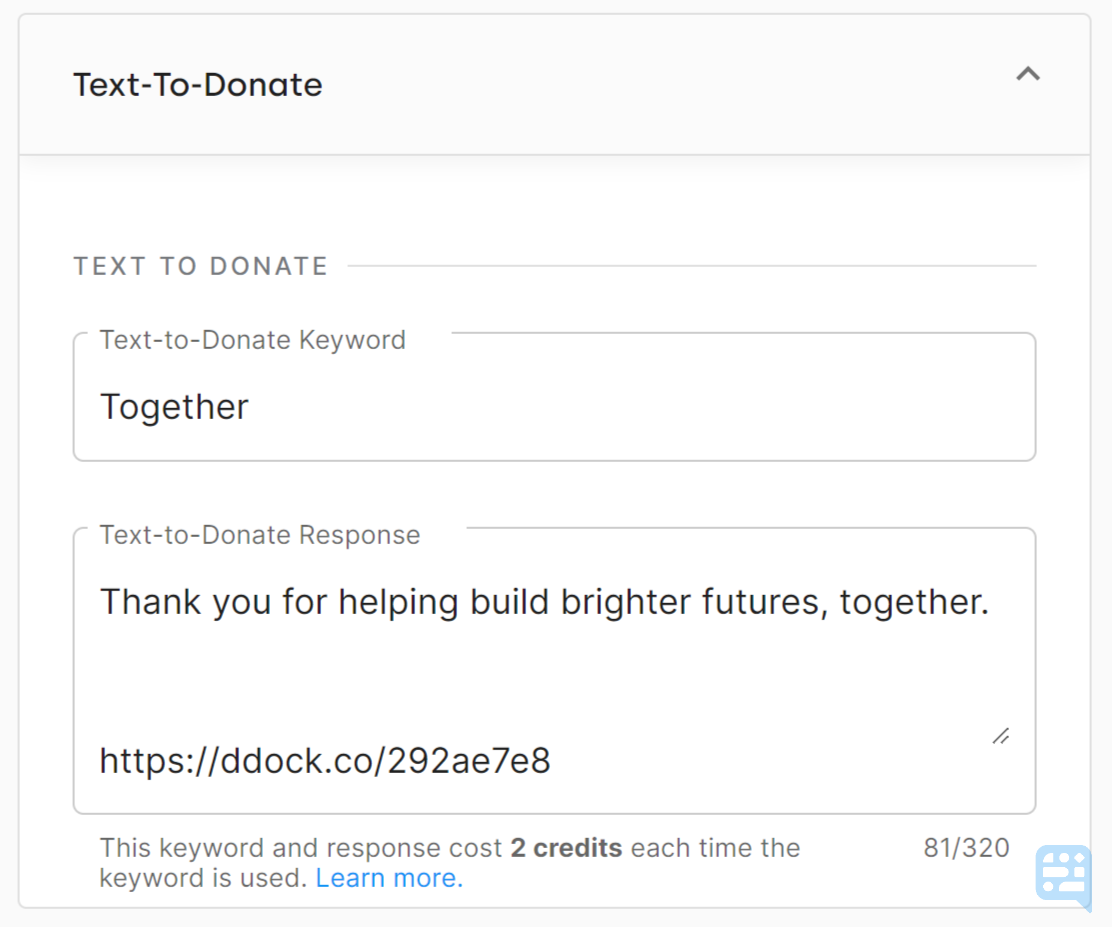Select the Text-To-Donate header title

[x=197, y=84]
